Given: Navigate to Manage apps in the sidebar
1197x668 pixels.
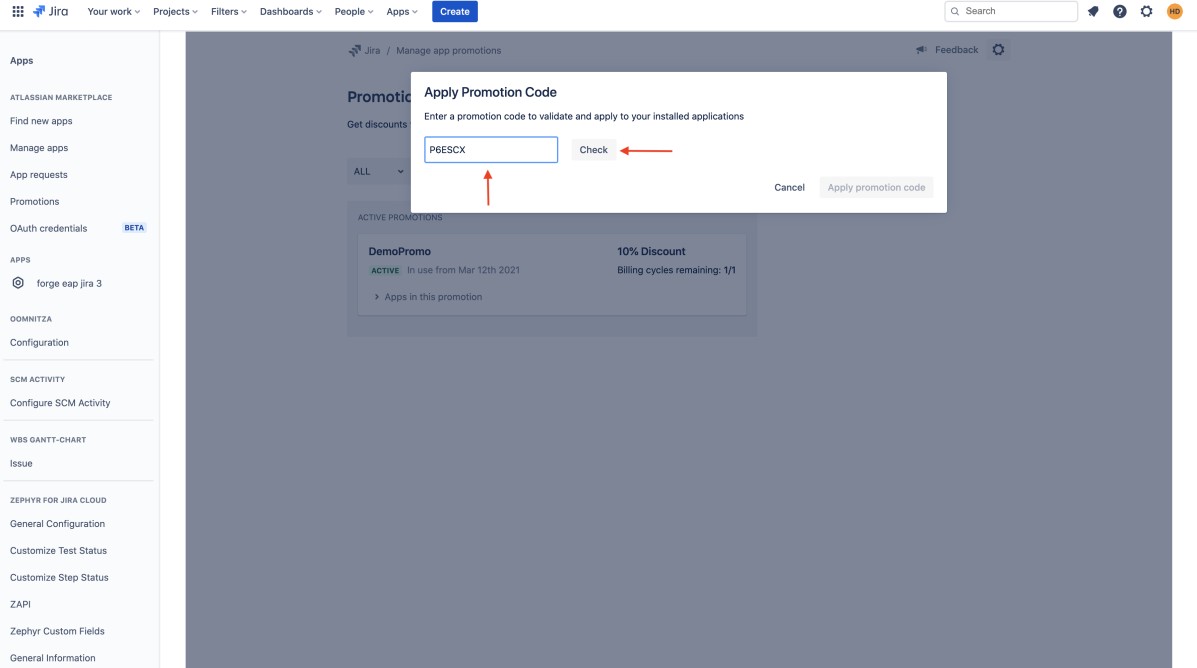Looking at the screenshot, I should 38,147.
